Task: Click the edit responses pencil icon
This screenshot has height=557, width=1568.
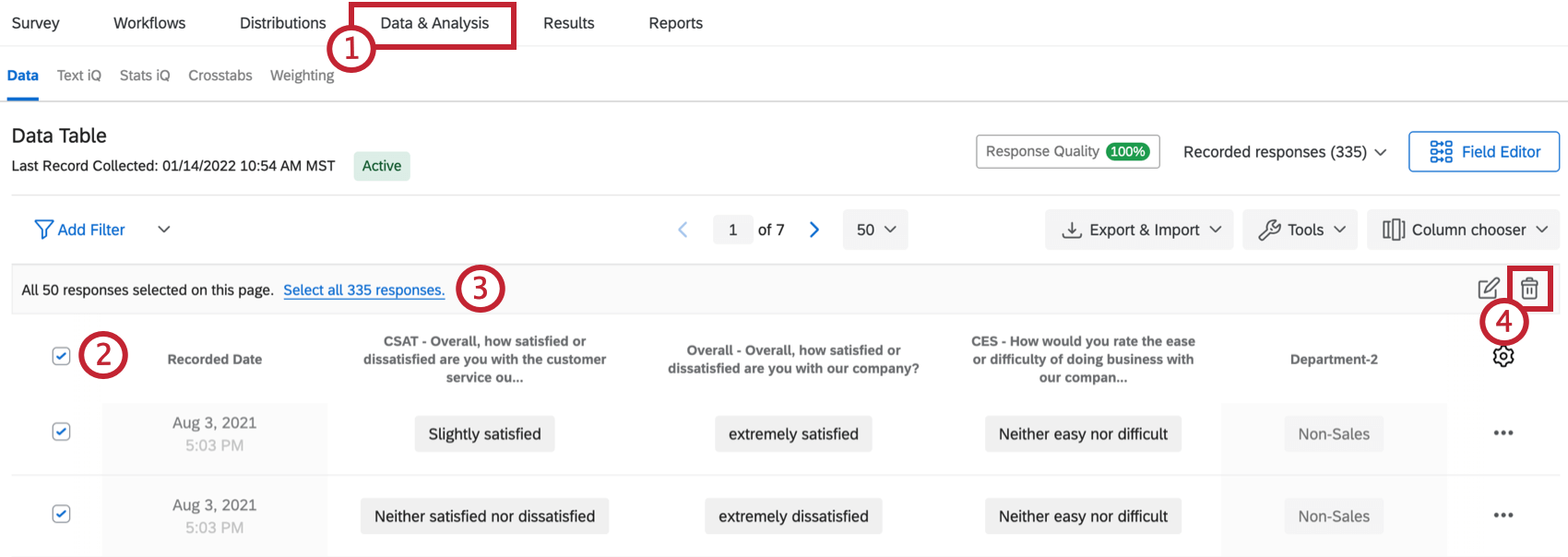Action: 1488,289
